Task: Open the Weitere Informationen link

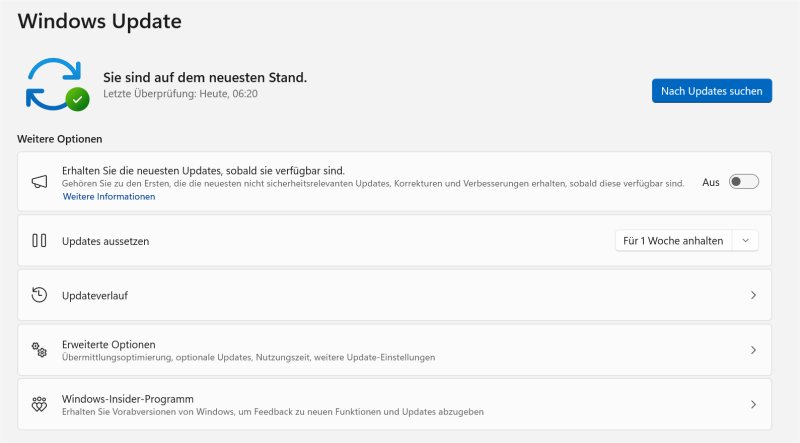Action: (x=109, y=196)
